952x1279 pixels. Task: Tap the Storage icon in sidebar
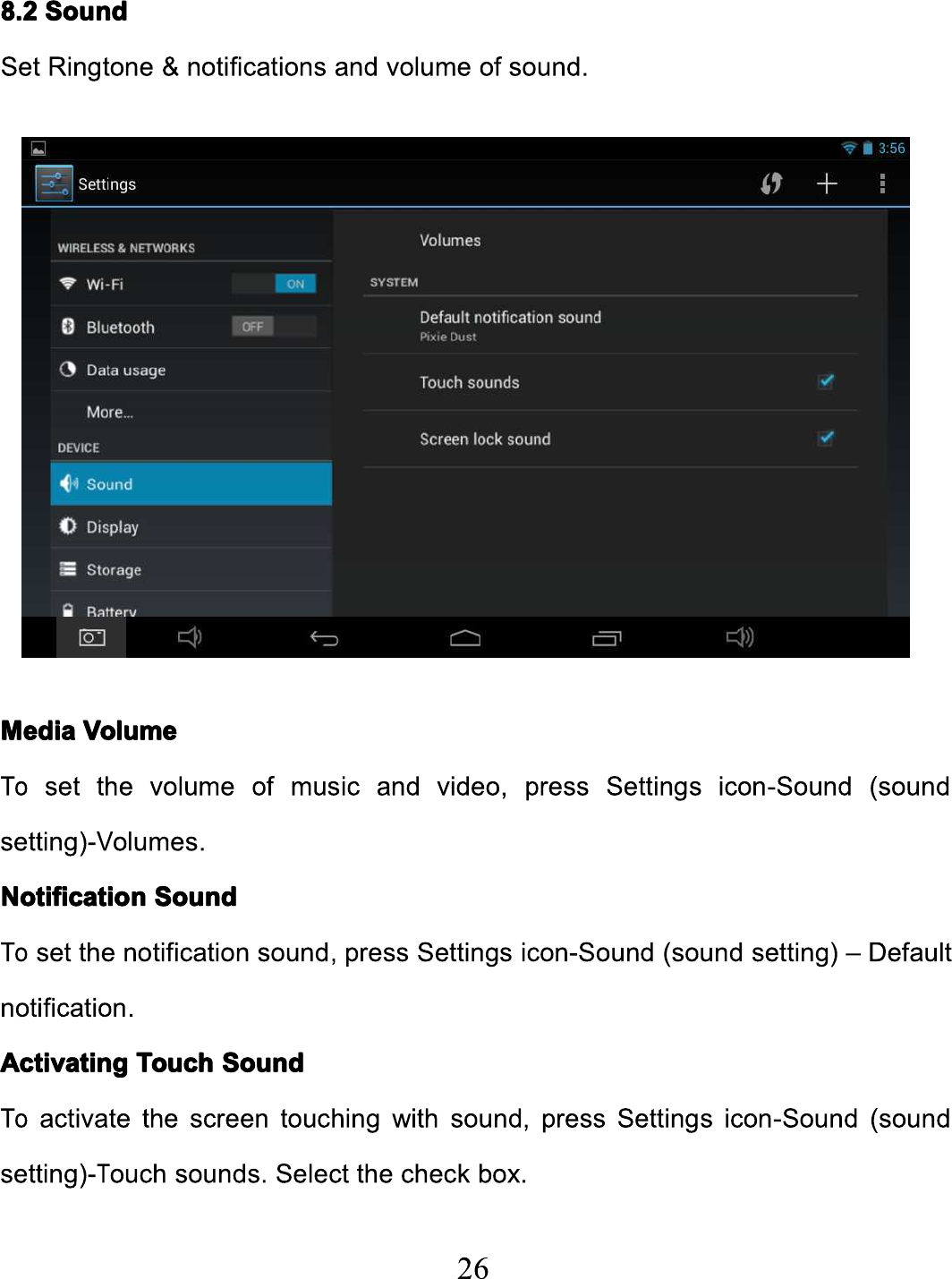pyautogui.click(x=68, y=569)
